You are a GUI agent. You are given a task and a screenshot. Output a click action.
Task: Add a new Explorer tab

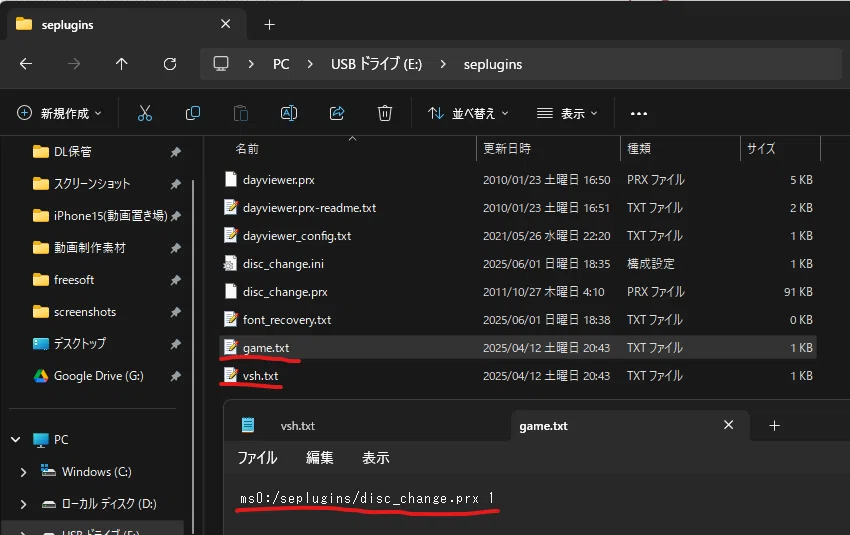pyautogui.click(x=269, y=24)
